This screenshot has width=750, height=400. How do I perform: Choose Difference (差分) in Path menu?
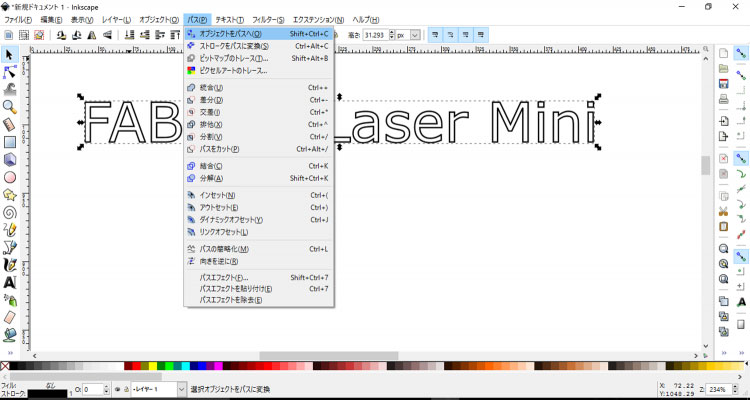point(258,100)
